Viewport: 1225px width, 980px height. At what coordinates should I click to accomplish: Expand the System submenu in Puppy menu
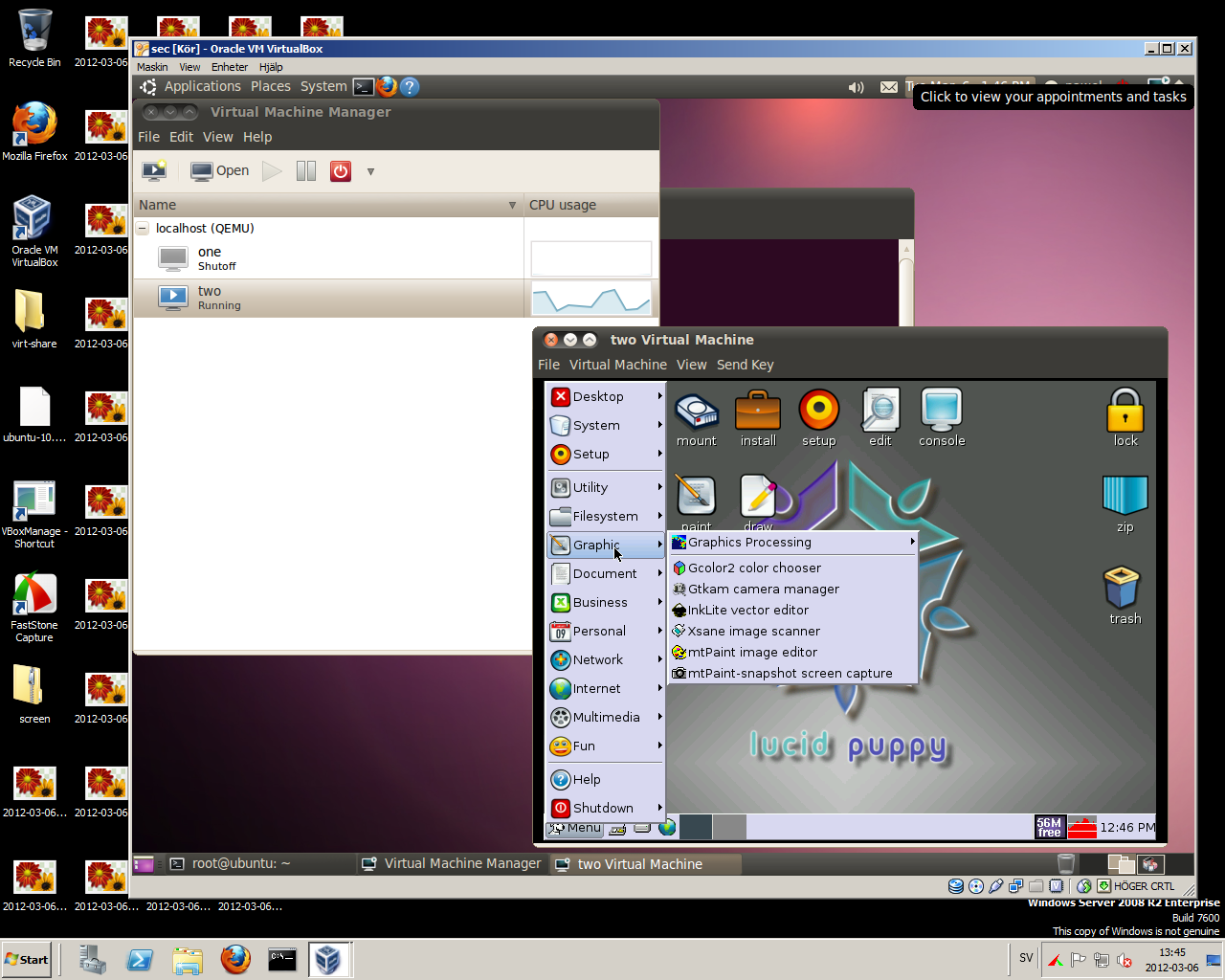pyautogui.click(x=605, y=425)
